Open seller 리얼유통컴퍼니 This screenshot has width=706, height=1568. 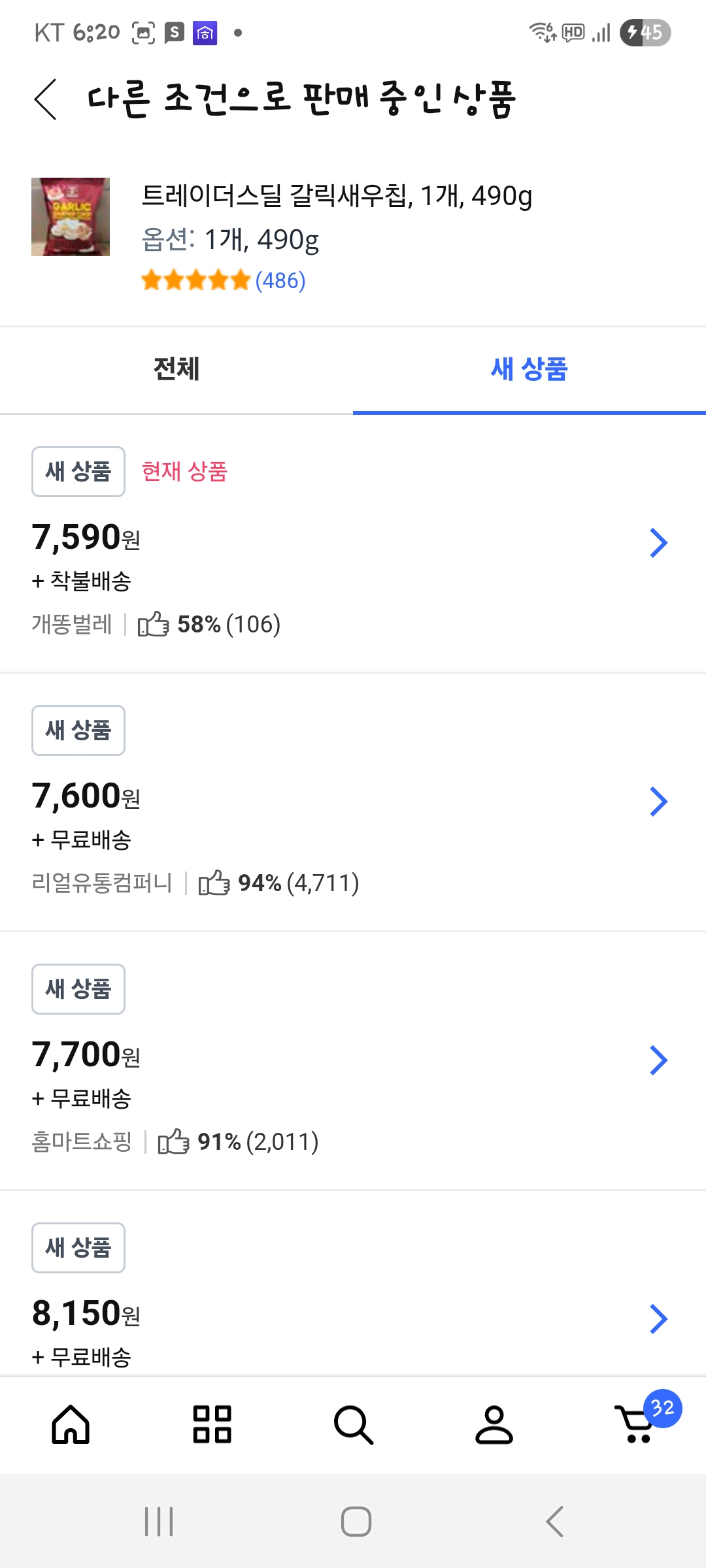(102, 883)
